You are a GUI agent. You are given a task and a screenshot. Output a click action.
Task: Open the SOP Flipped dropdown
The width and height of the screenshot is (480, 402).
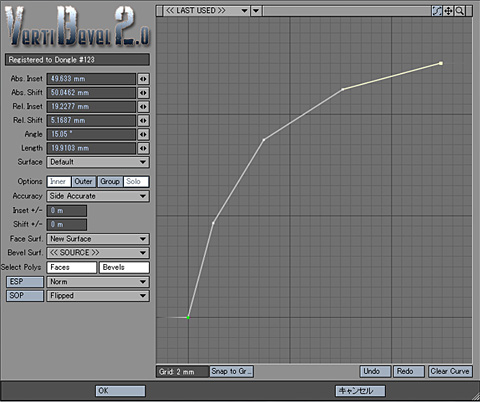(x=98, y=296)
